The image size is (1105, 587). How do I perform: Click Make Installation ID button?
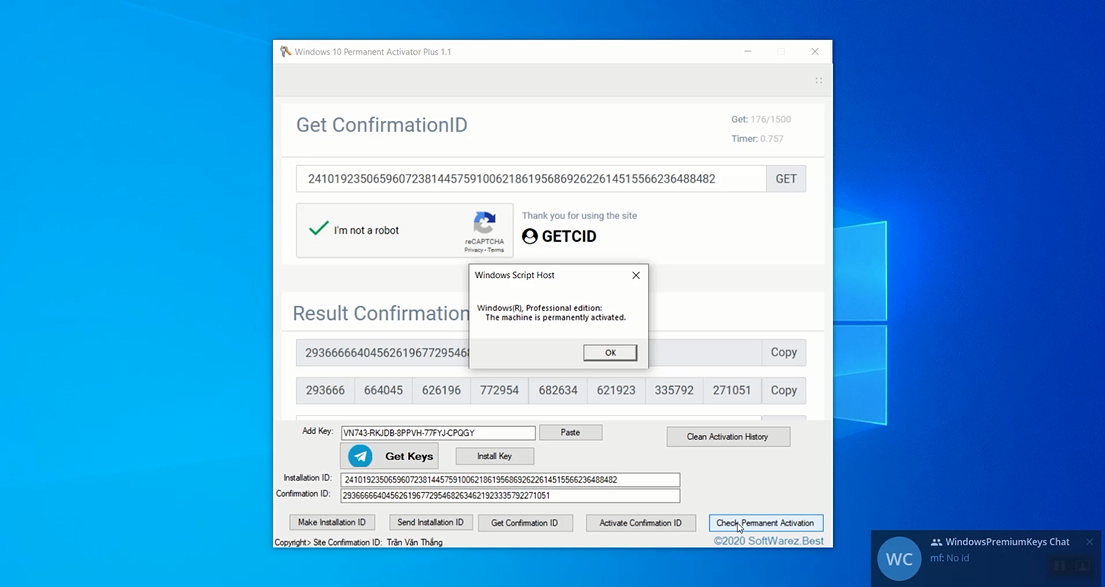[332, 522]
